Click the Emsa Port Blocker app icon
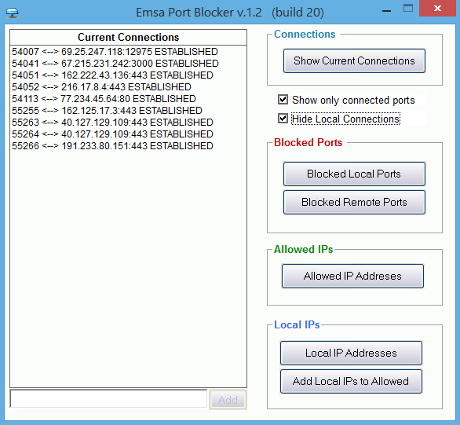Viewport: 460px width, 425px height. (x=12, y=13)
